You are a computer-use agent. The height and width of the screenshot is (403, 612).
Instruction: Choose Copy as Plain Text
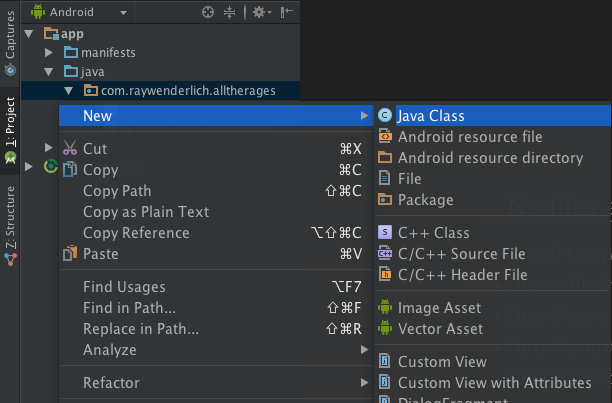pos(216,212)
